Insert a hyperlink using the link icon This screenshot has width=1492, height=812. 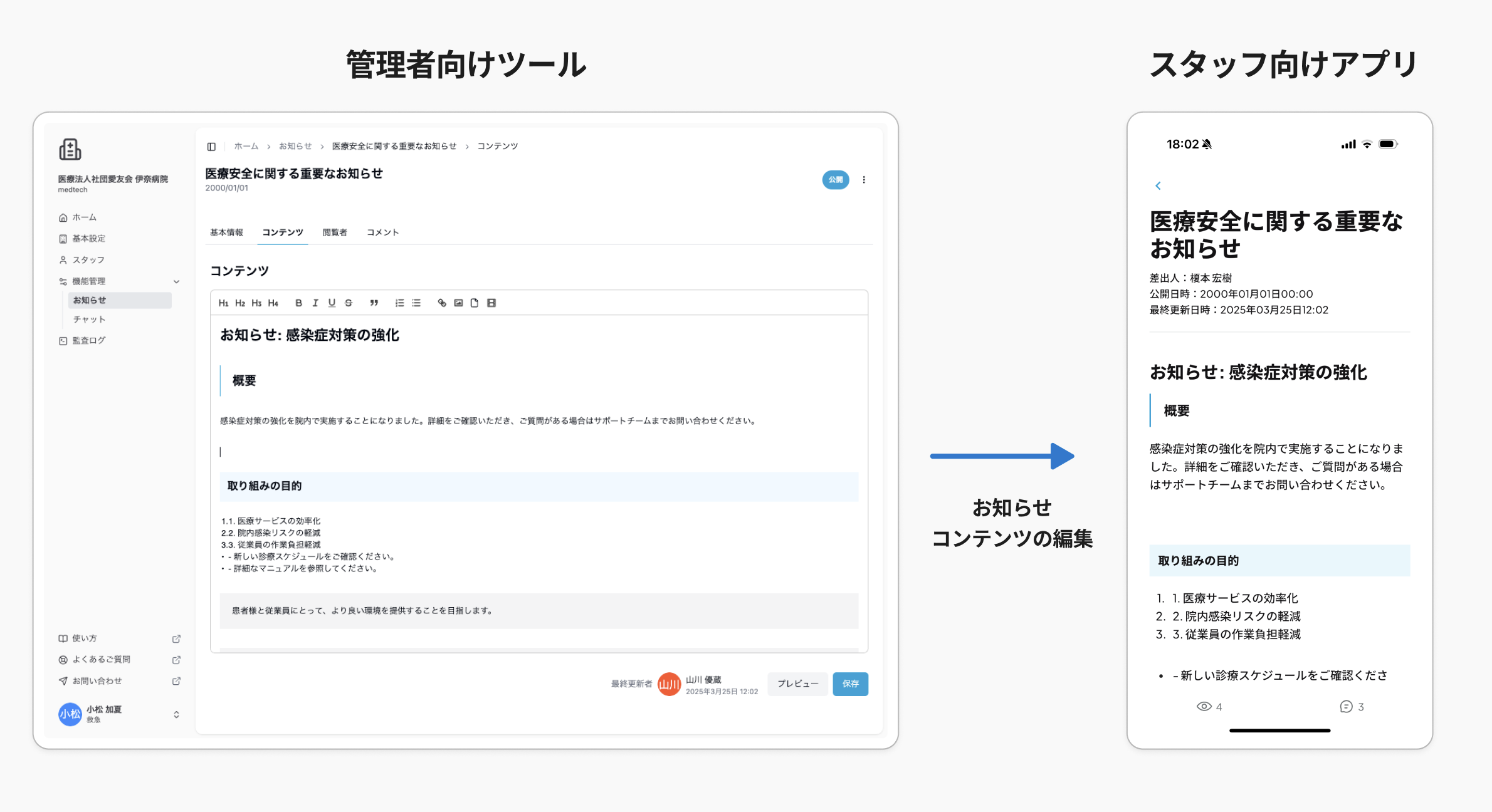click(x=442, y=303)
